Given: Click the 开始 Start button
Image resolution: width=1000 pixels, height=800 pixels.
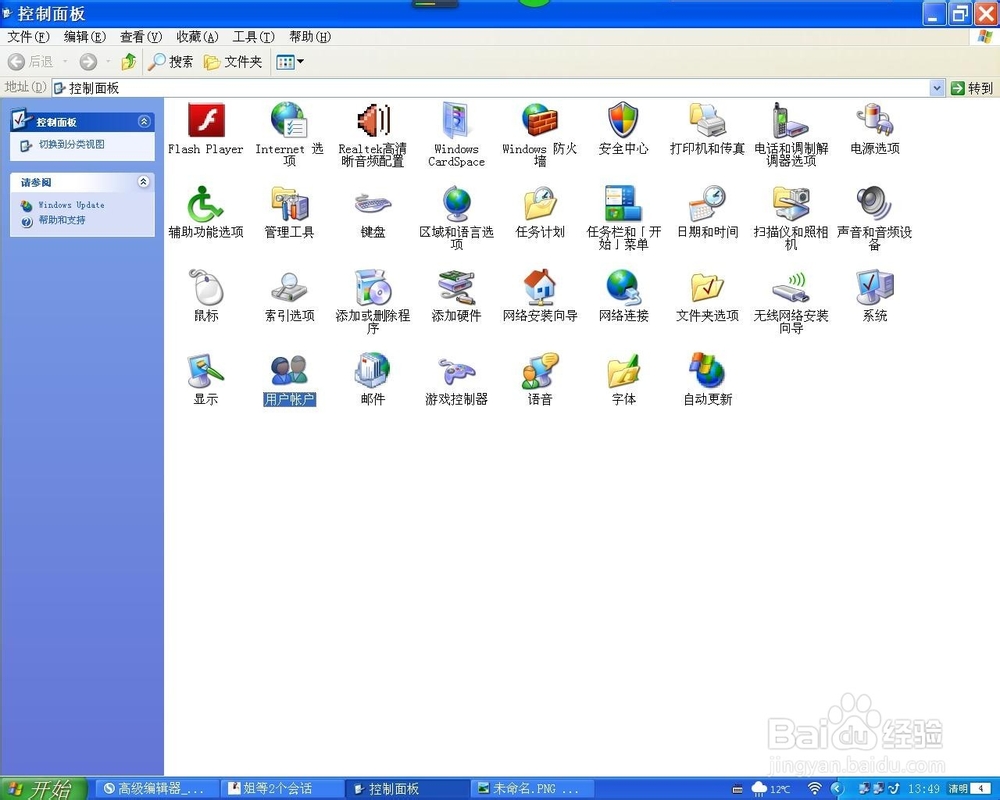Looking at the screenshot, I should [x=43, y=789].
